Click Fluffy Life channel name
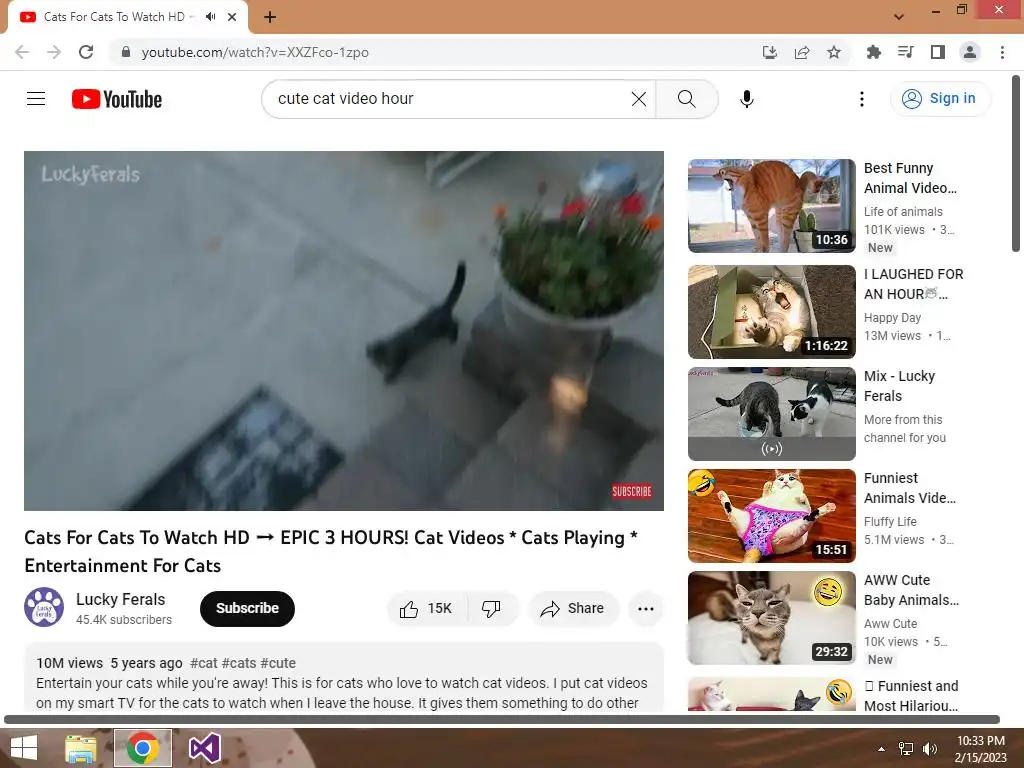This screenshot has width=1024, height=768. click(x=890, y=522)
